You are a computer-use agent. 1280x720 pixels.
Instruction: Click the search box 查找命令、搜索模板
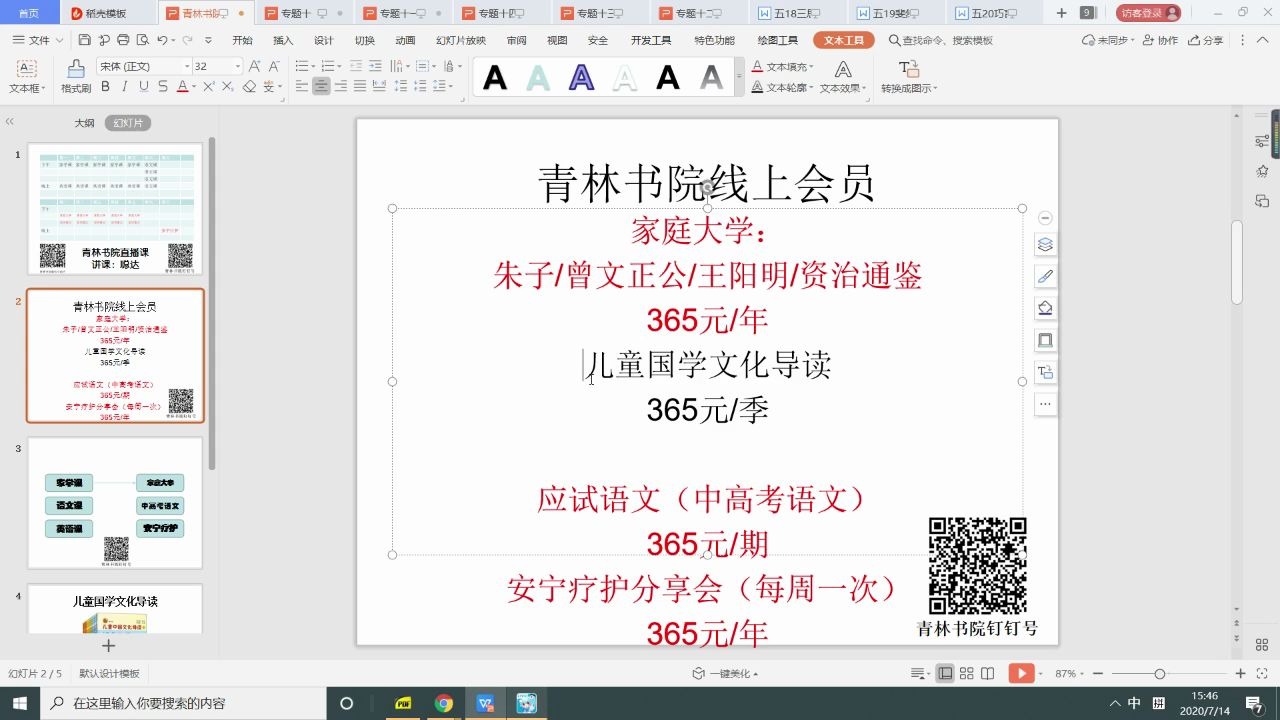click(940, 40)
